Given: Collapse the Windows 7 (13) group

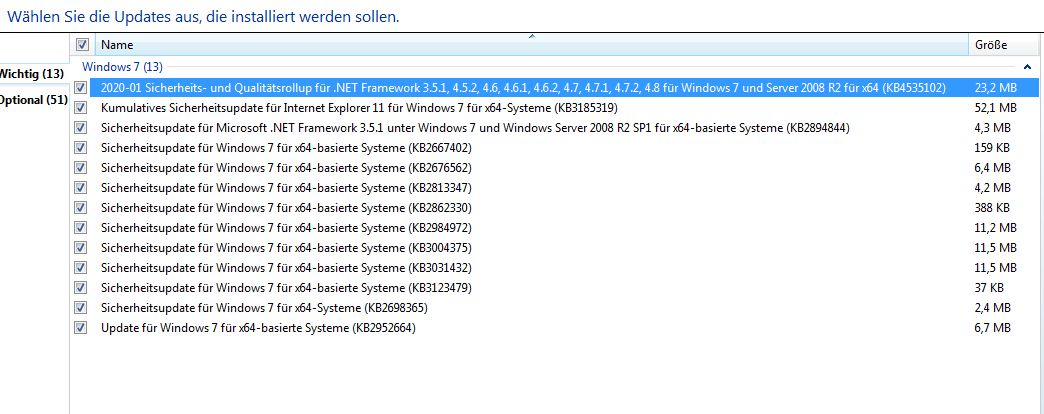Looking at the screenshot, I should point(1027,67).
